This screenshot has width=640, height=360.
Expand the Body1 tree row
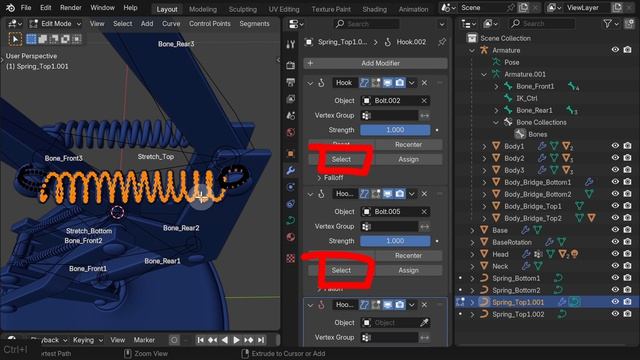pos(484,146)
